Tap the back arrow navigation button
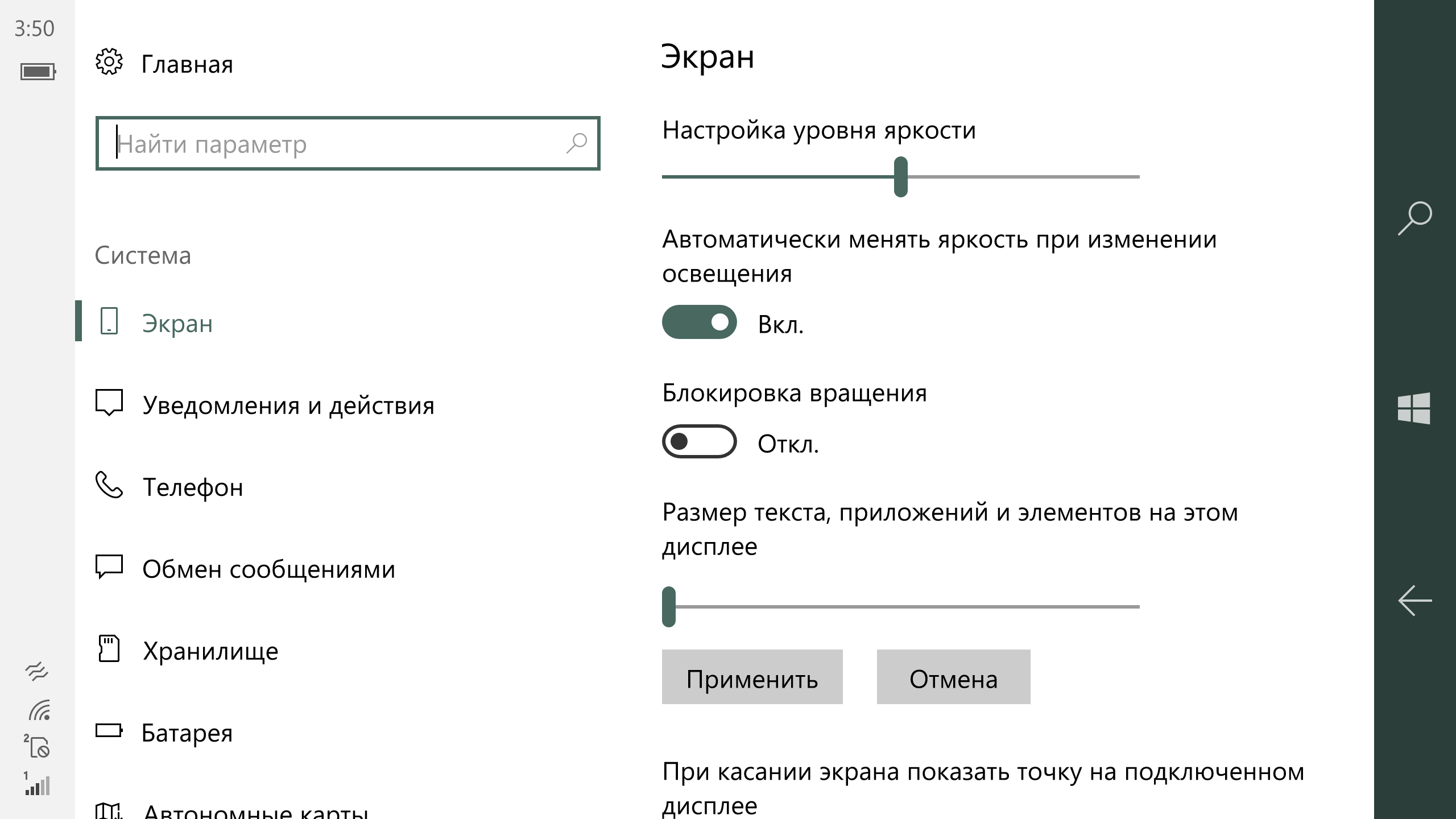1456x819 pixels. pyautogui.click(x=1414, y=601)
